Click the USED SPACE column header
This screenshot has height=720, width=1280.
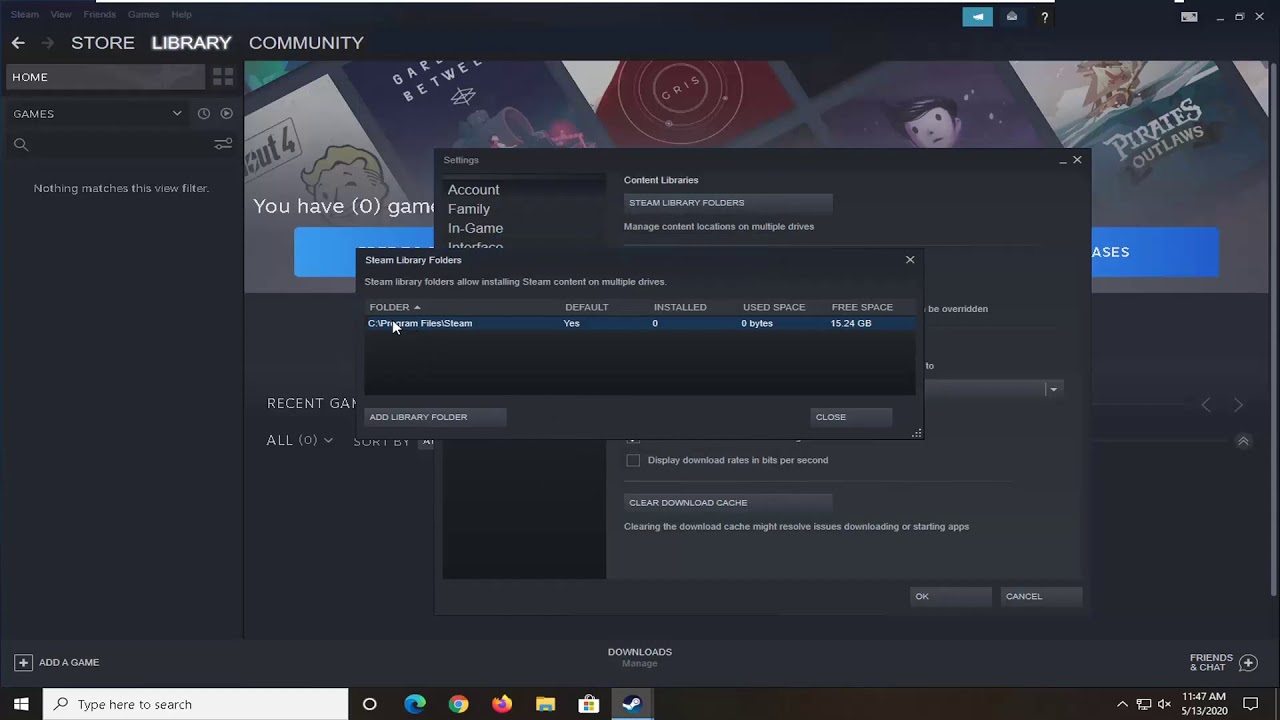pyautogui.click(x=774, y=307)
